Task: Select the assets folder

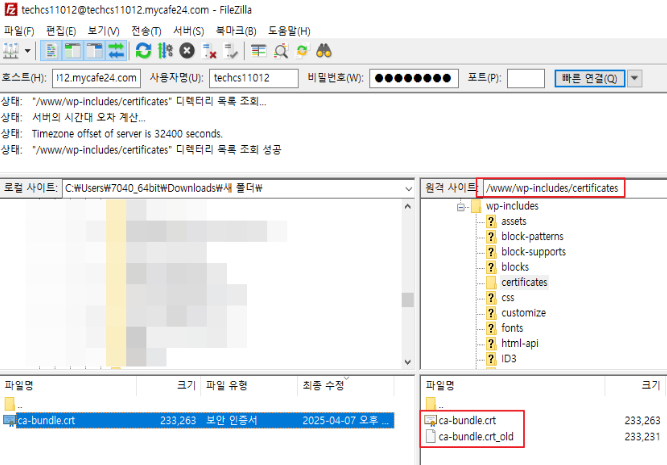Action: 513,222
